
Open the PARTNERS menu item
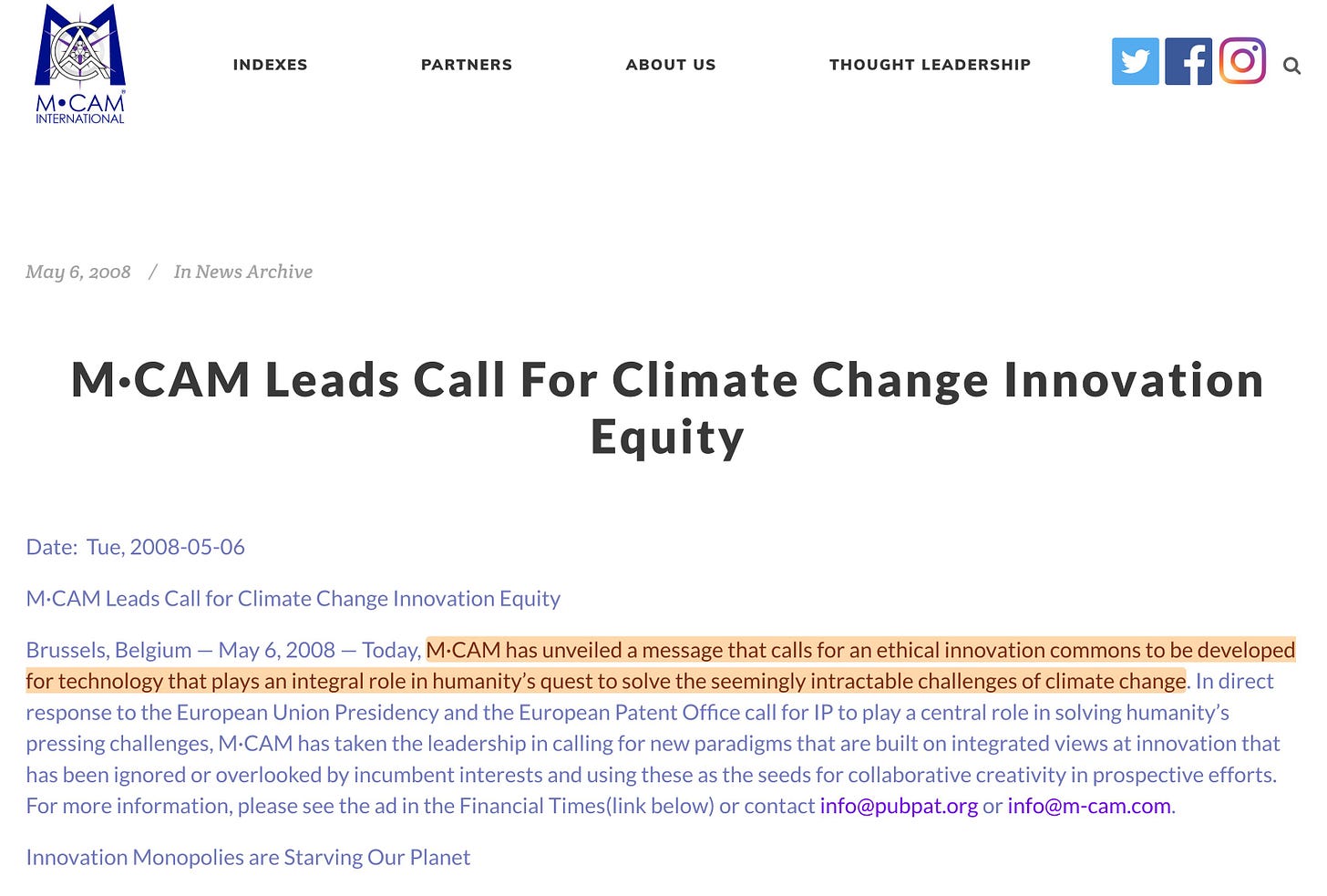click(467, 65)
